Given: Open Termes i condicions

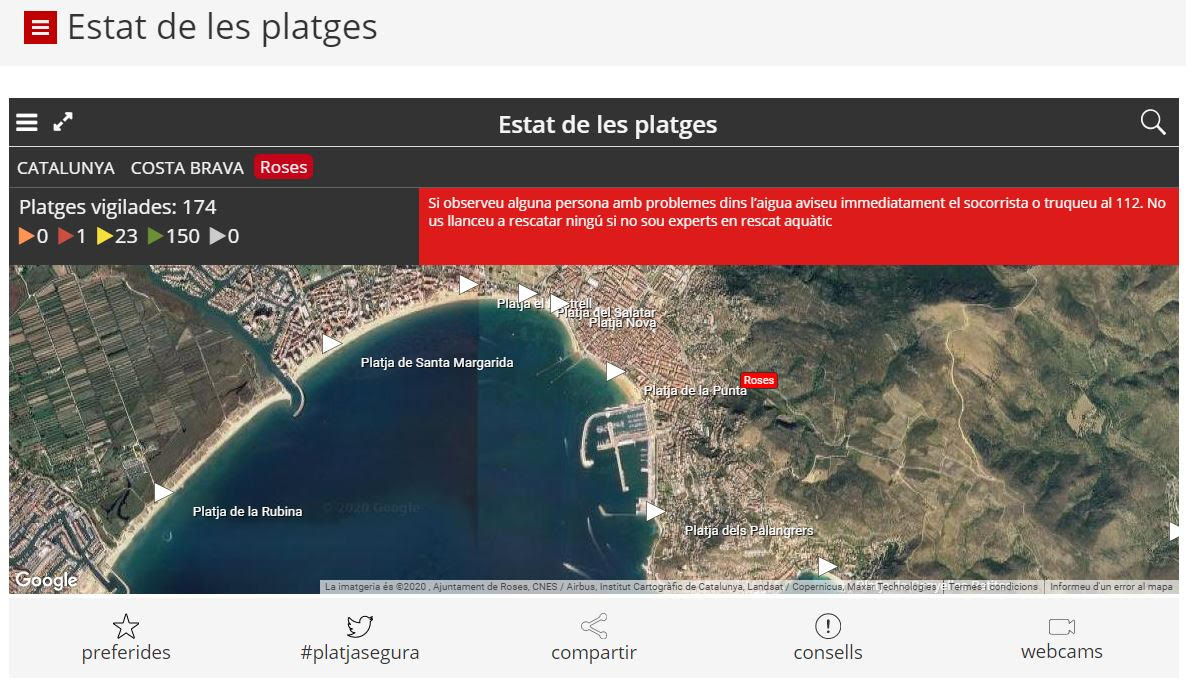Looking at the screenshot, I should [991, 587].
